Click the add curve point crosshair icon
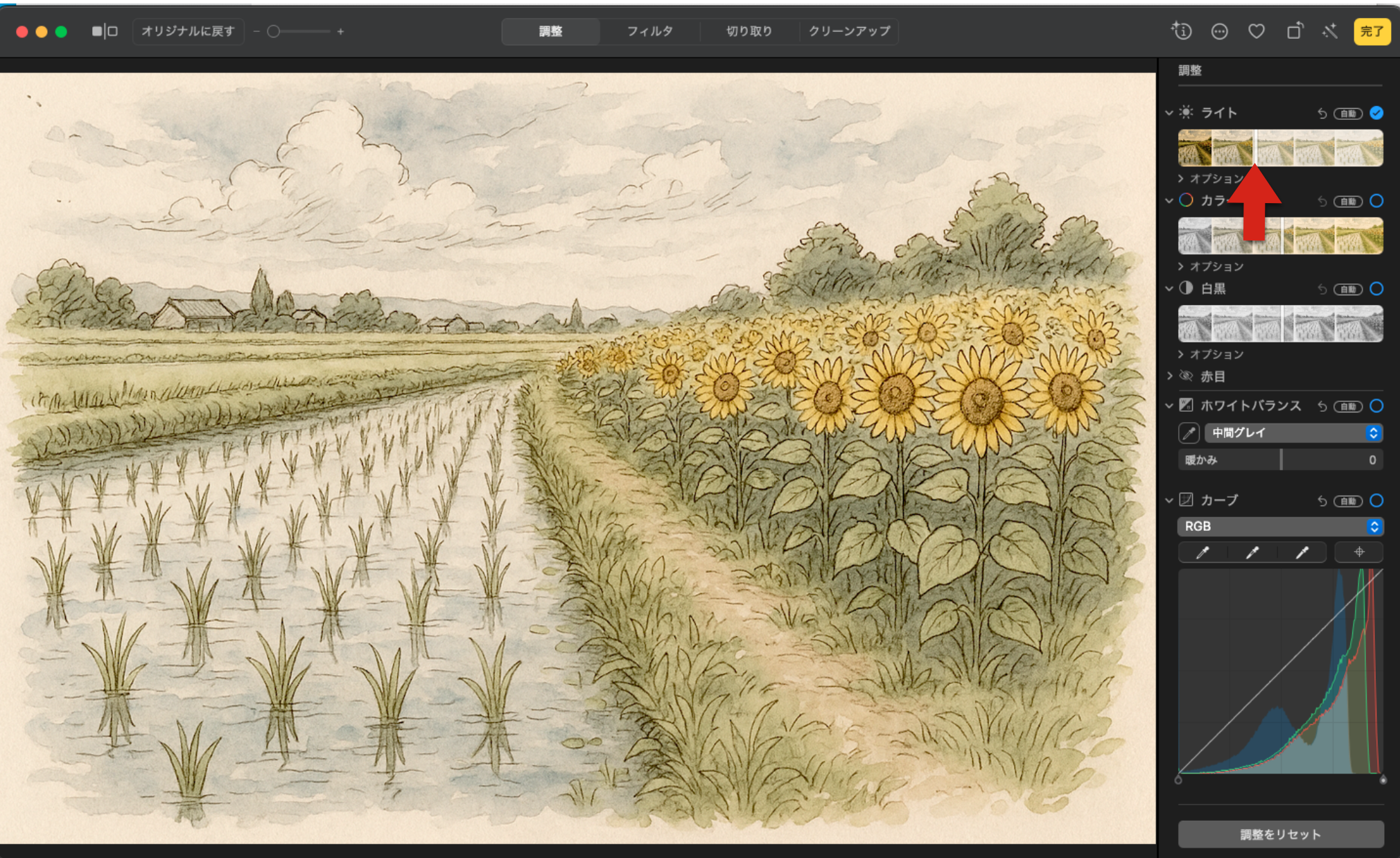This screenshot has width=1400, height=858. [1358, 552]
